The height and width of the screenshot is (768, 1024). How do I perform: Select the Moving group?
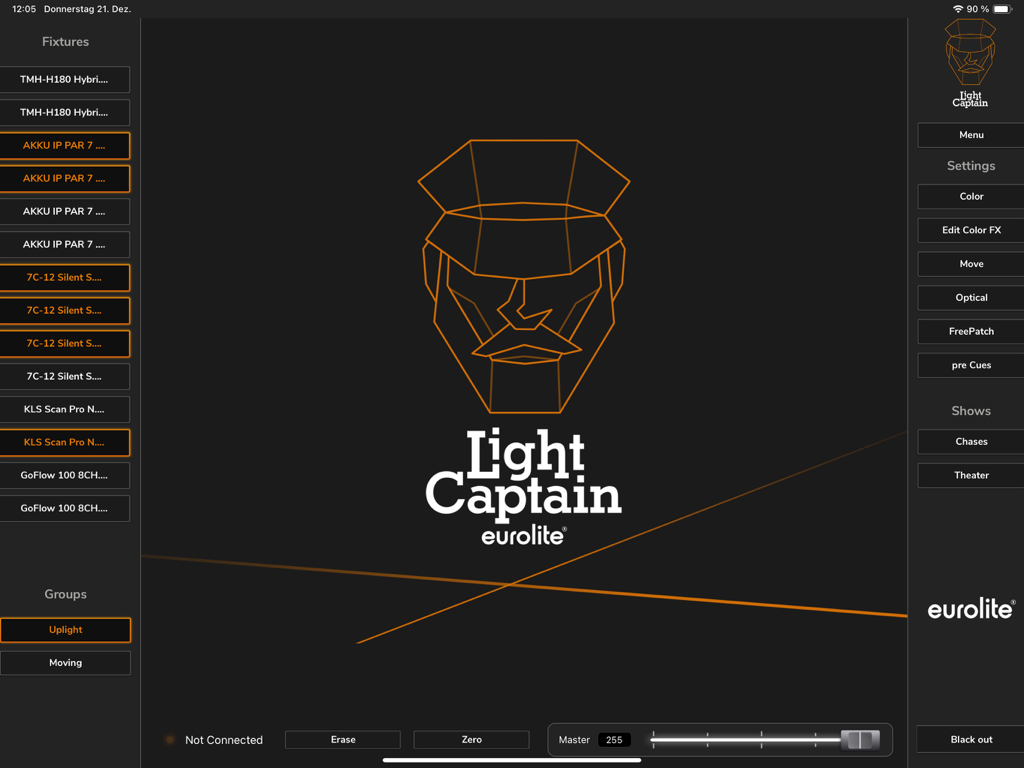(x=65, y=662)
